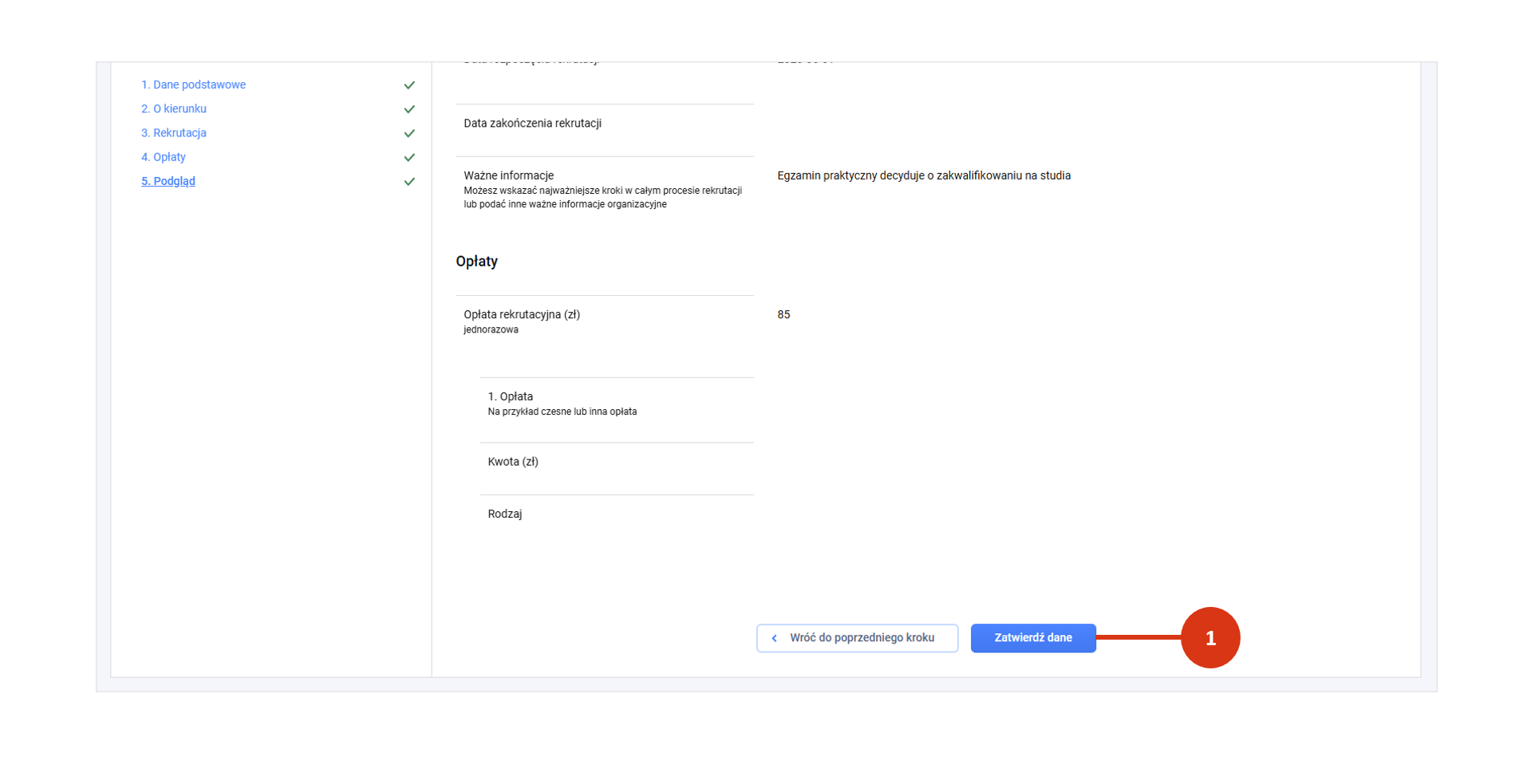Click the left chevron in the back button
The width and height of the screenshot is (1531, 784).
(774, 638)
